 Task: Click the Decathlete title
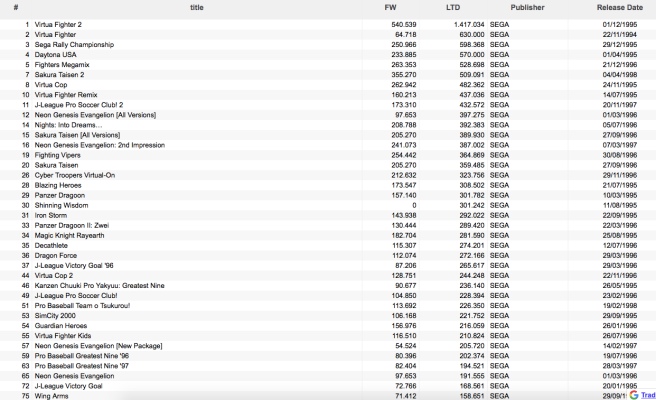pos(51,246)
